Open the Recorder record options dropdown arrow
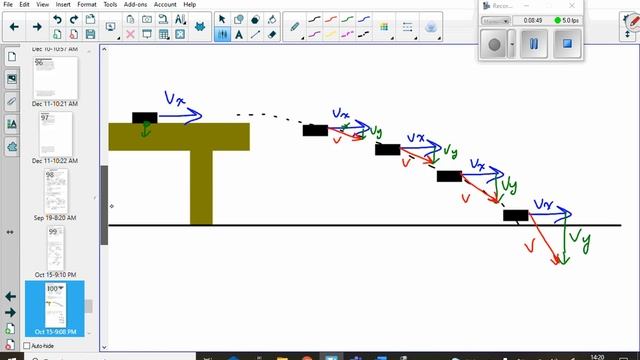This screenshot has width=640, height=360. (x=512, y=44)
